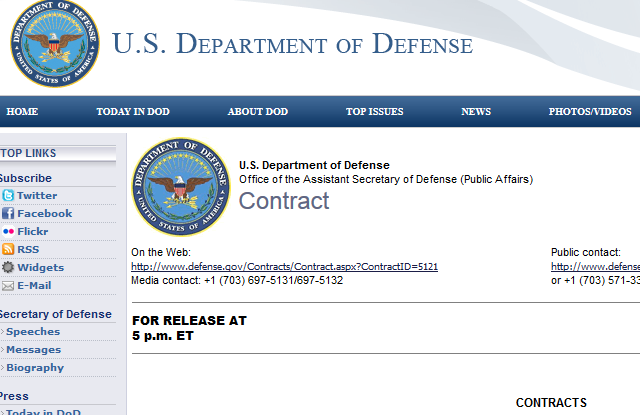Open TODAY IN DOD menu

coord(133,112)
